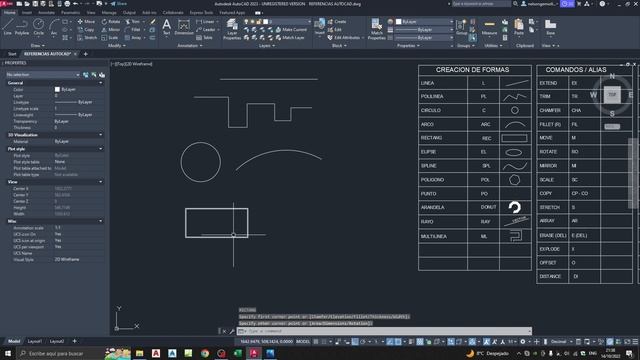Toggle the grid display in status bar
The width and height of the screenshot is (640, 360).
pos(316,342)
